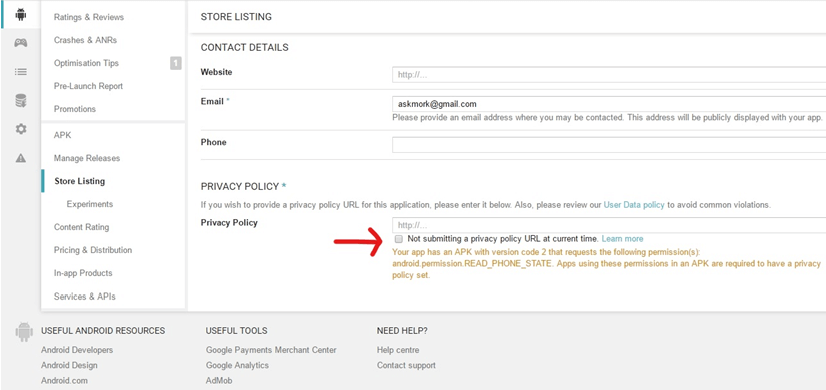The image size is (826, 390).
Task: Open Ratings & Reviews in the sidebar
Action: [88, 17]
